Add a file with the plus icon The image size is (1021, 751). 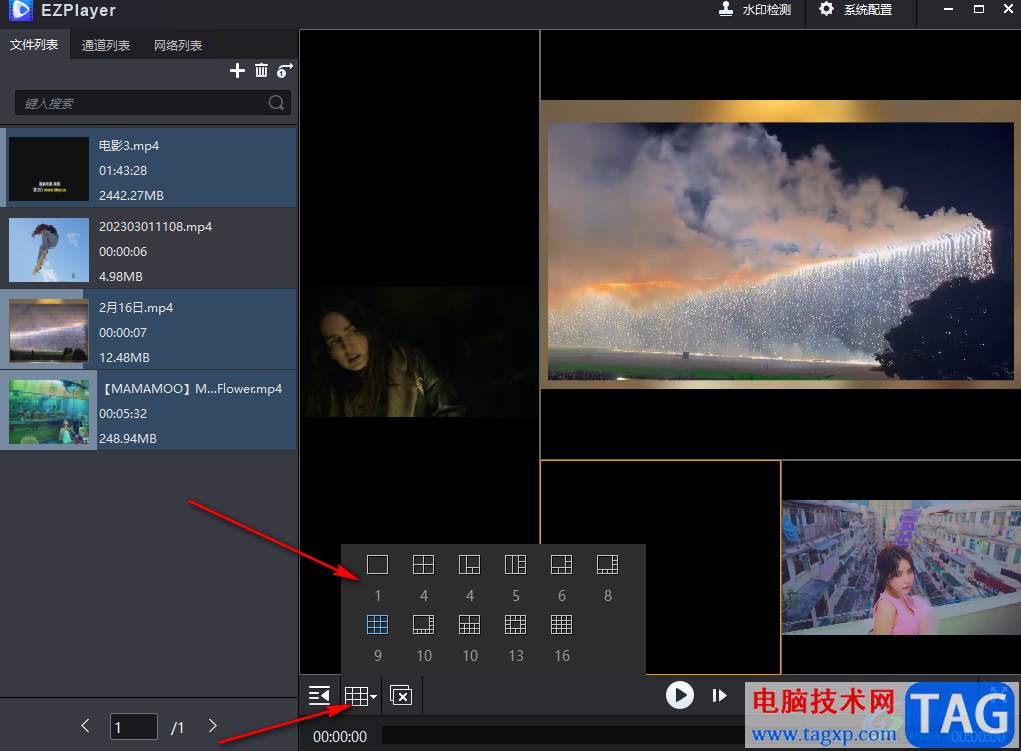[238, 70]
